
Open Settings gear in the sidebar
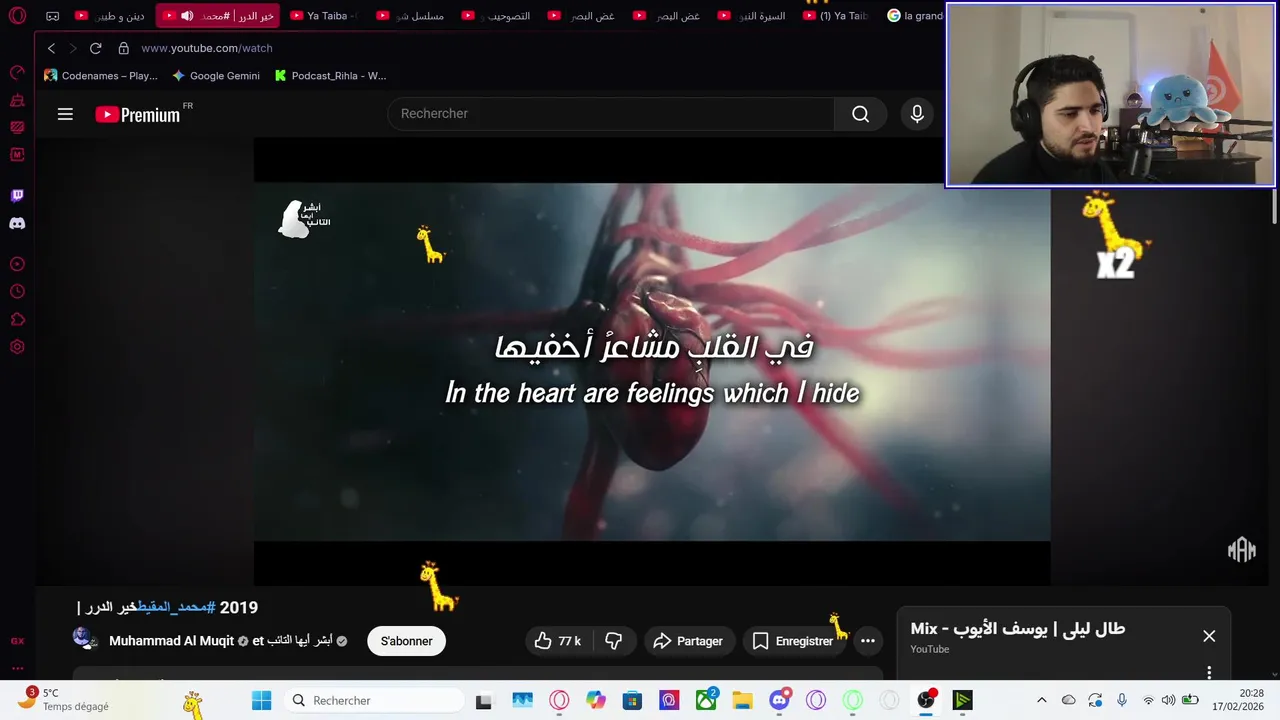(x=17, y=347)
